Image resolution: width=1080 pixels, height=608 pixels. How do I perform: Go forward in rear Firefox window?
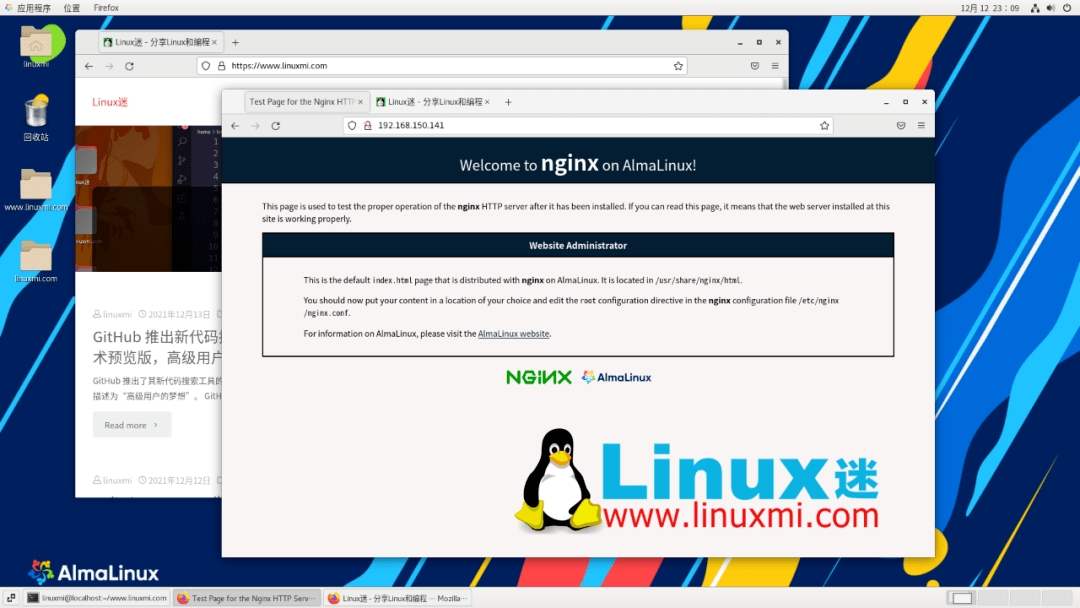[x=109, y=66]
